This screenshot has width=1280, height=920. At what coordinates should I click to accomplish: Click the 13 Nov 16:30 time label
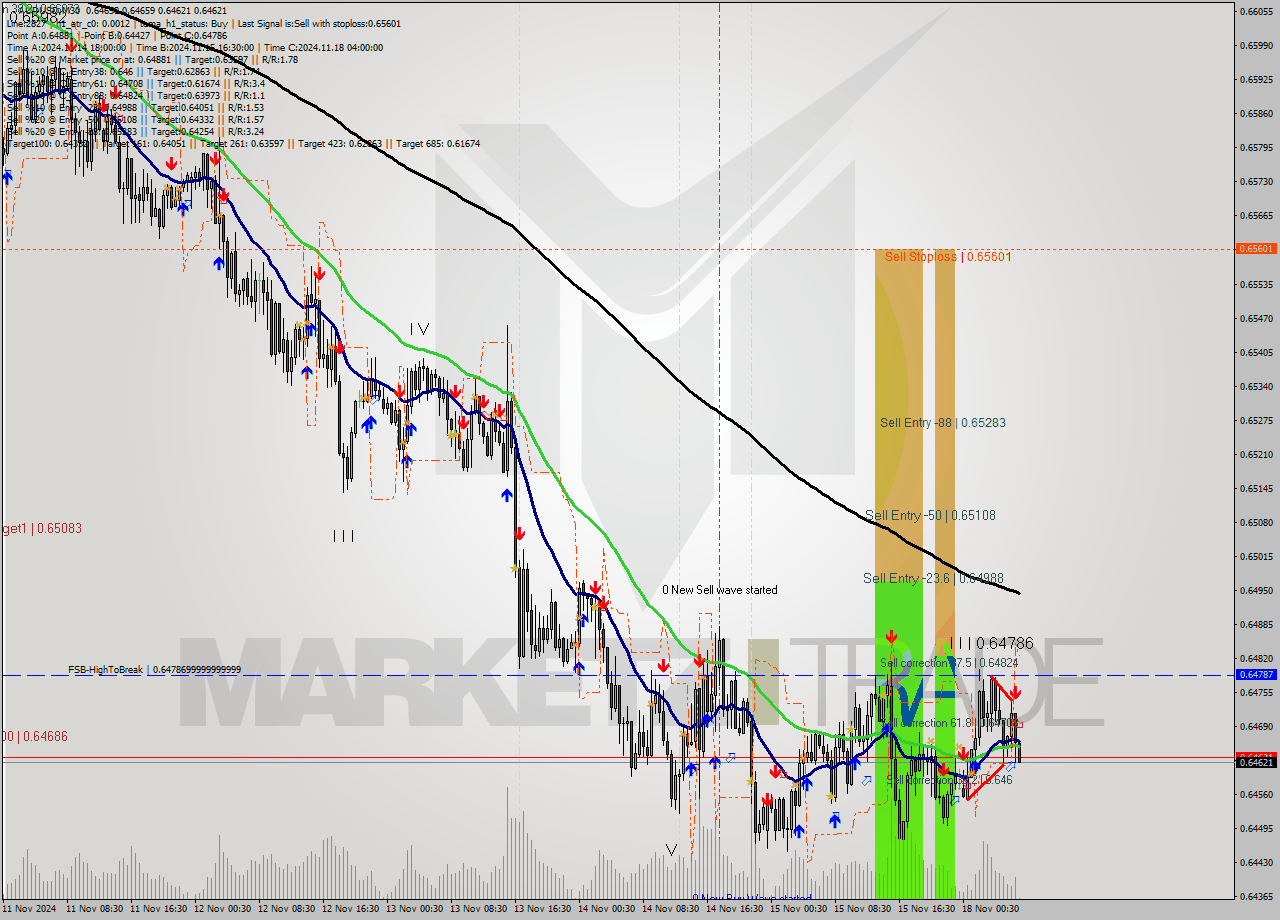tap(543, 909)
